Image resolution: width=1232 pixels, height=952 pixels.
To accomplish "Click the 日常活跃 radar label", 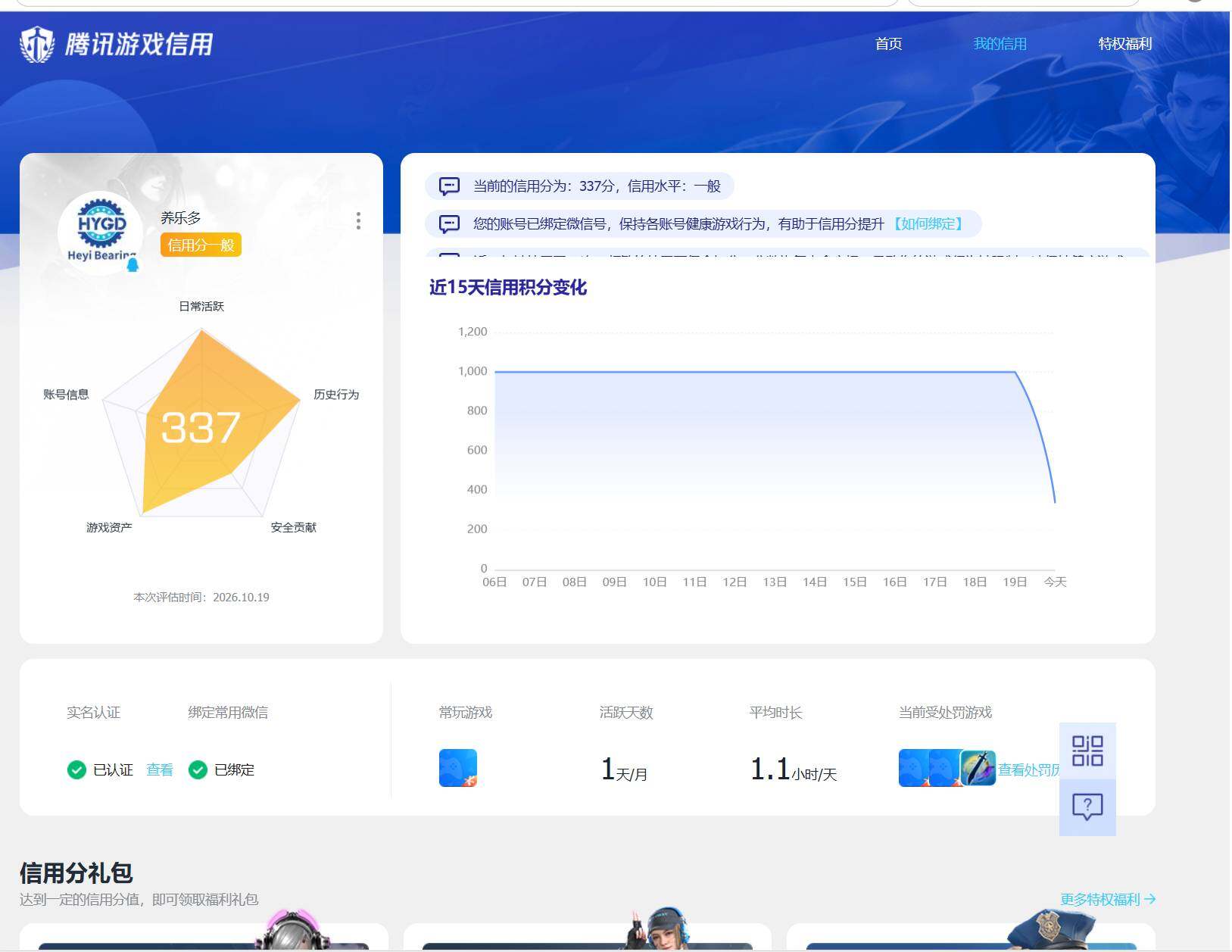I will point(201,306).
